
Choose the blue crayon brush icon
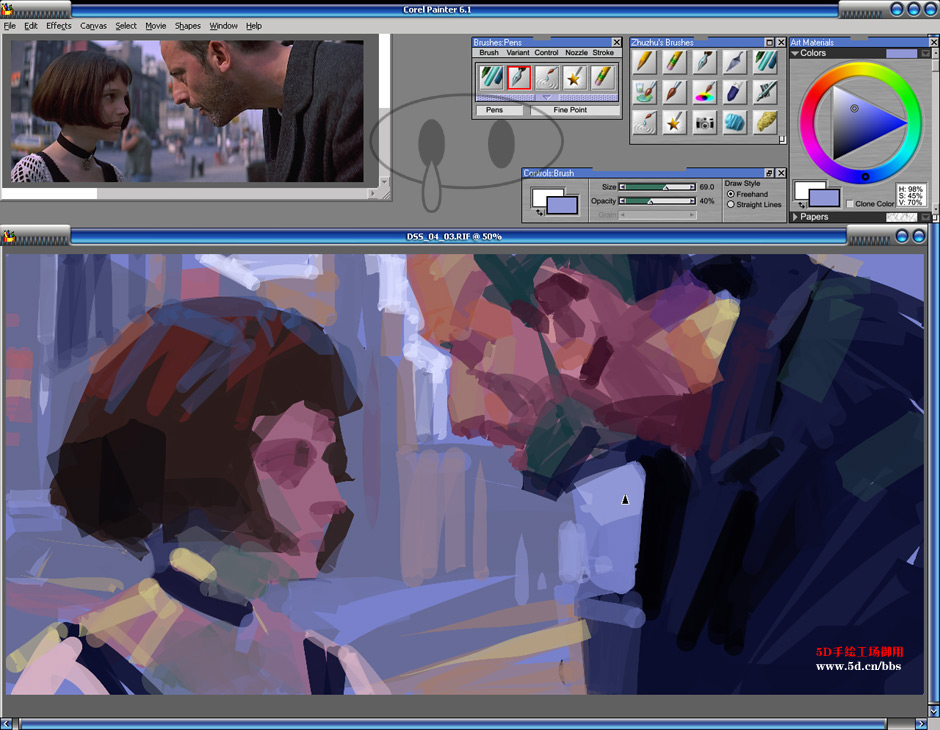coord(735,92)
